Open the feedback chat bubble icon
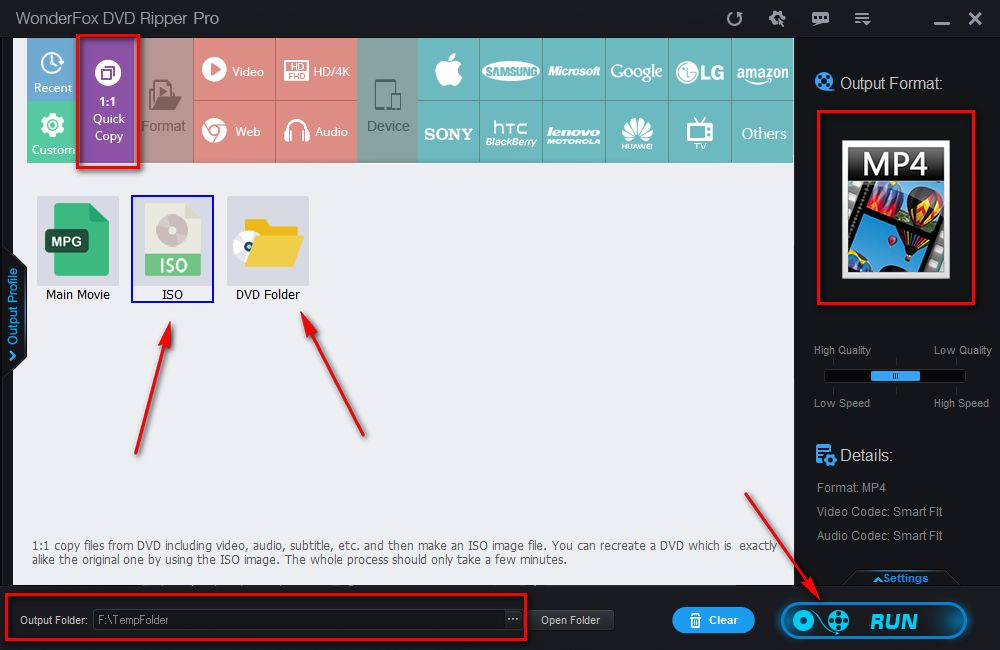Screen dimensions: 1000x650 [820, 18]
